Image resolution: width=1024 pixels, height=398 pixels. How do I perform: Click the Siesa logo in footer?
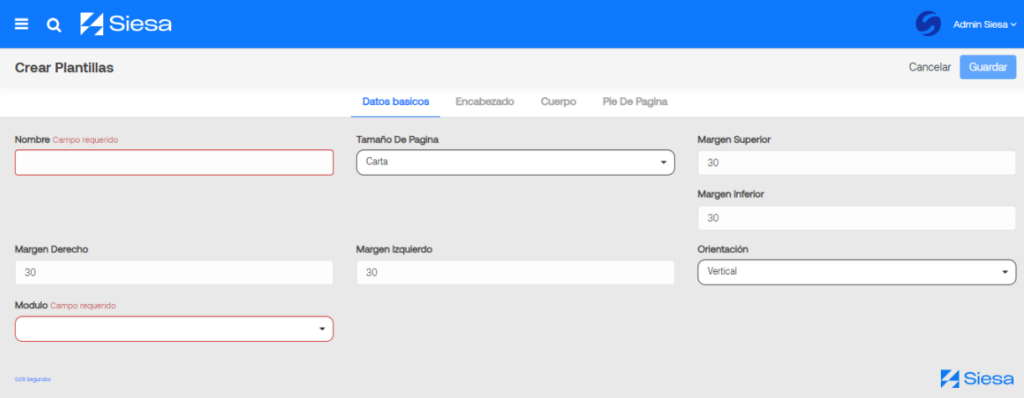[x=978, y=379]
